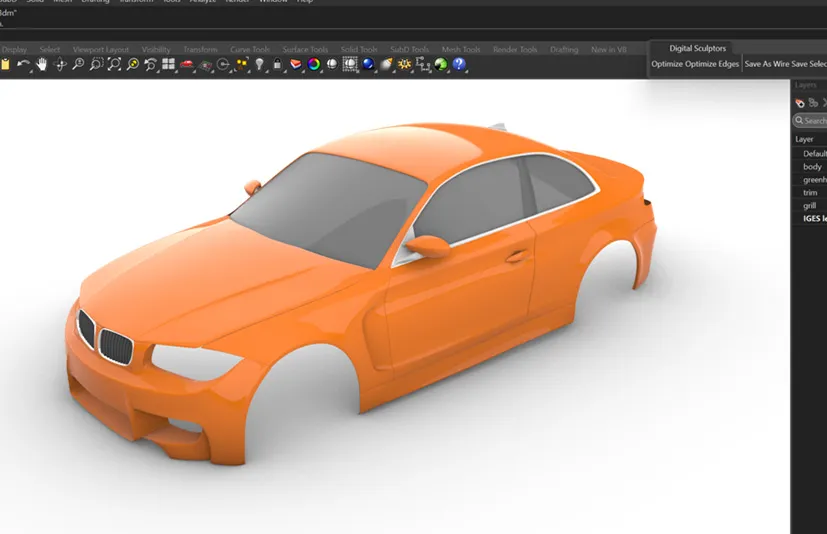
Task: Select the Pan hand tool
Action: point(42,64)
